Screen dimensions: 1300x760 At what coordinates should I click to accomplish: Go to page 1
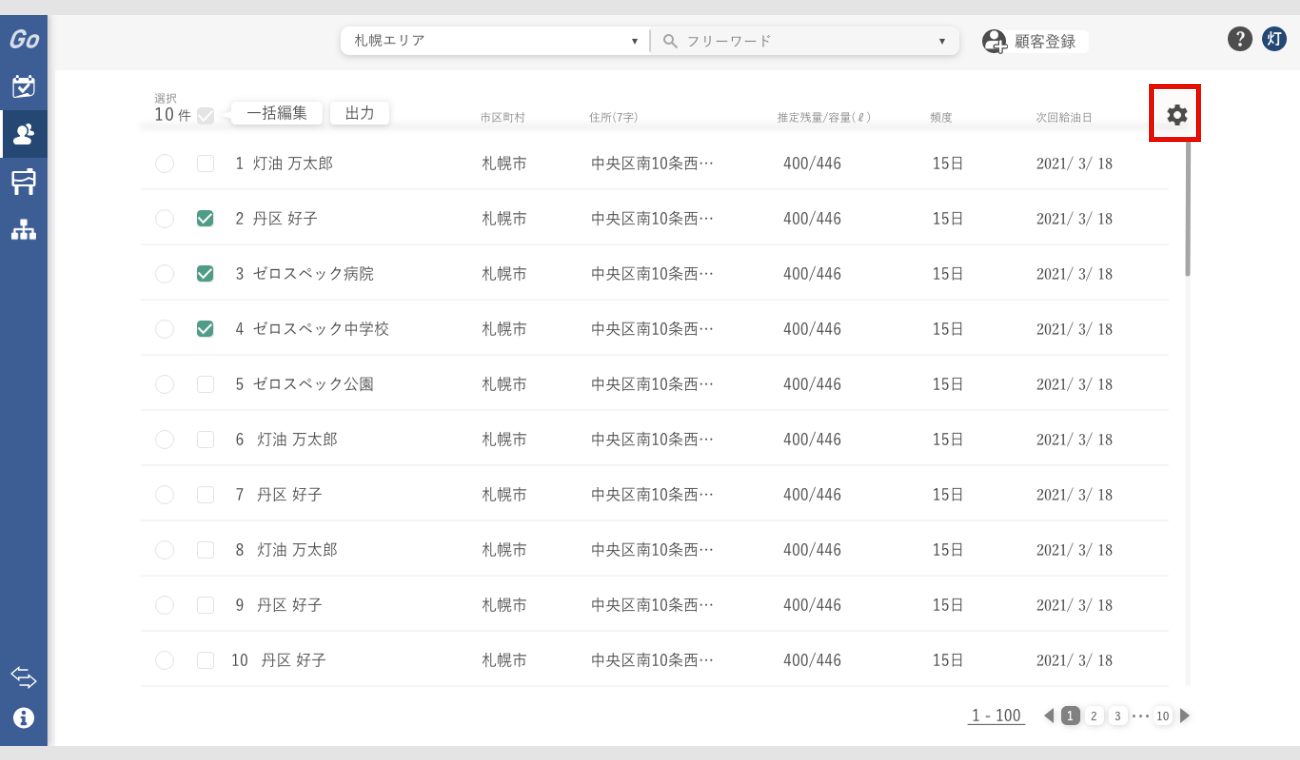[x=1070, y=716]
